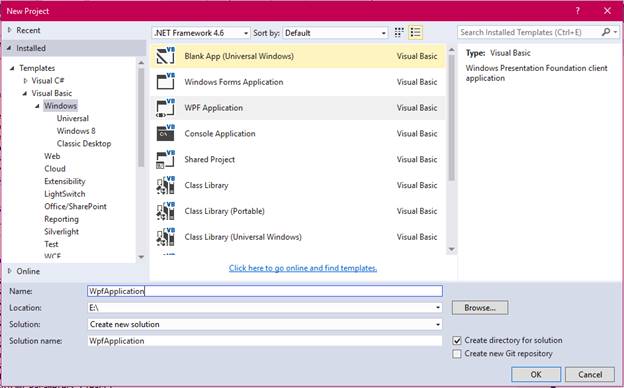Click the Class Library (Portable) template icon
Screen dimensions: 624x388
166,211
